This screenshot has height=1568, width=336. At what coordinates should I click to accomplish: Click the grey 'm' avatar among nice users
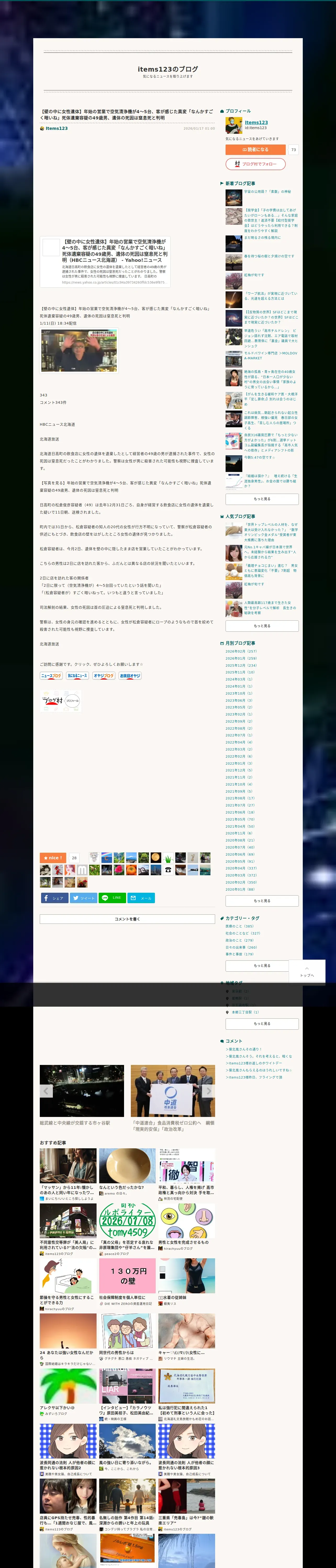pos(82,870)
